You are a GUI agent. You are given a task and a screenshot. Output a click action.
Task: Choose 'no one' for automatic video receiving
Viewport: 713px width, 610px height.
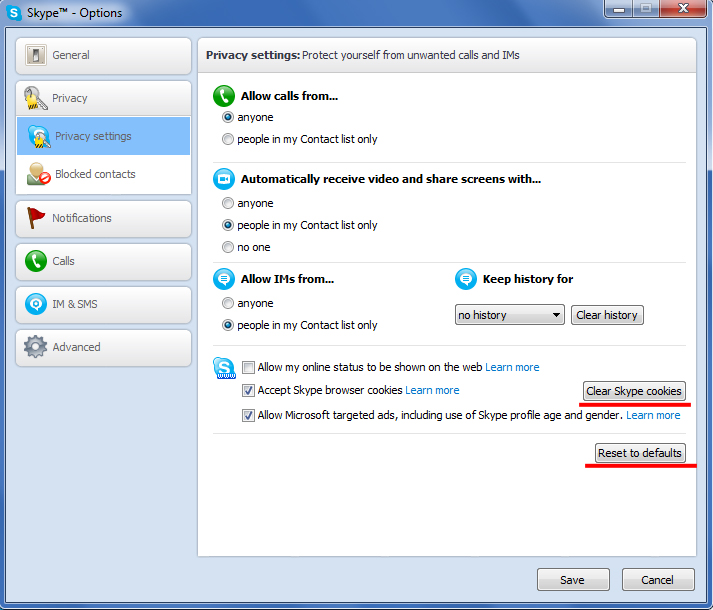(229, 247)
